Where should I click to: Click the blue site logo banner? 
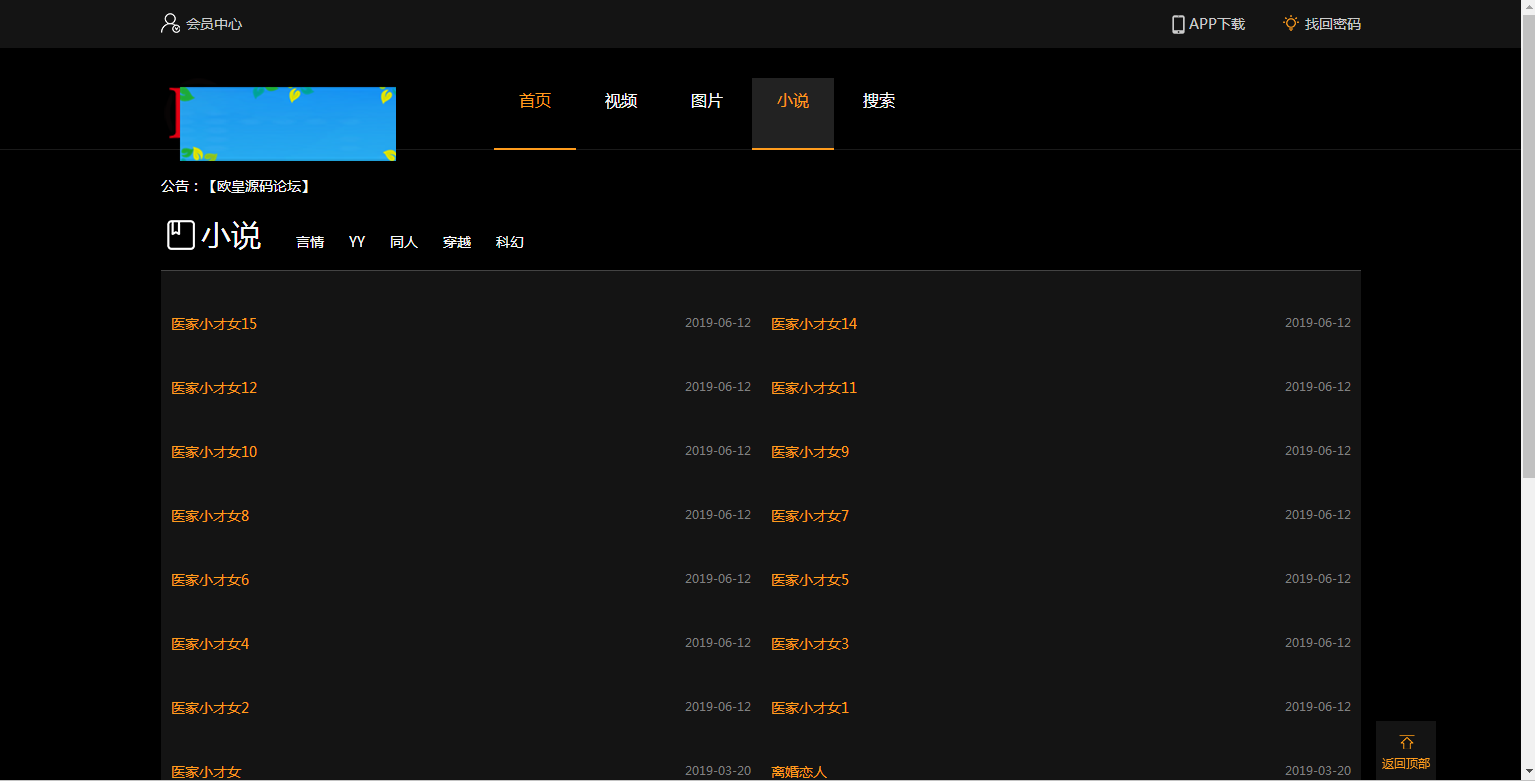tap(288, 123)
